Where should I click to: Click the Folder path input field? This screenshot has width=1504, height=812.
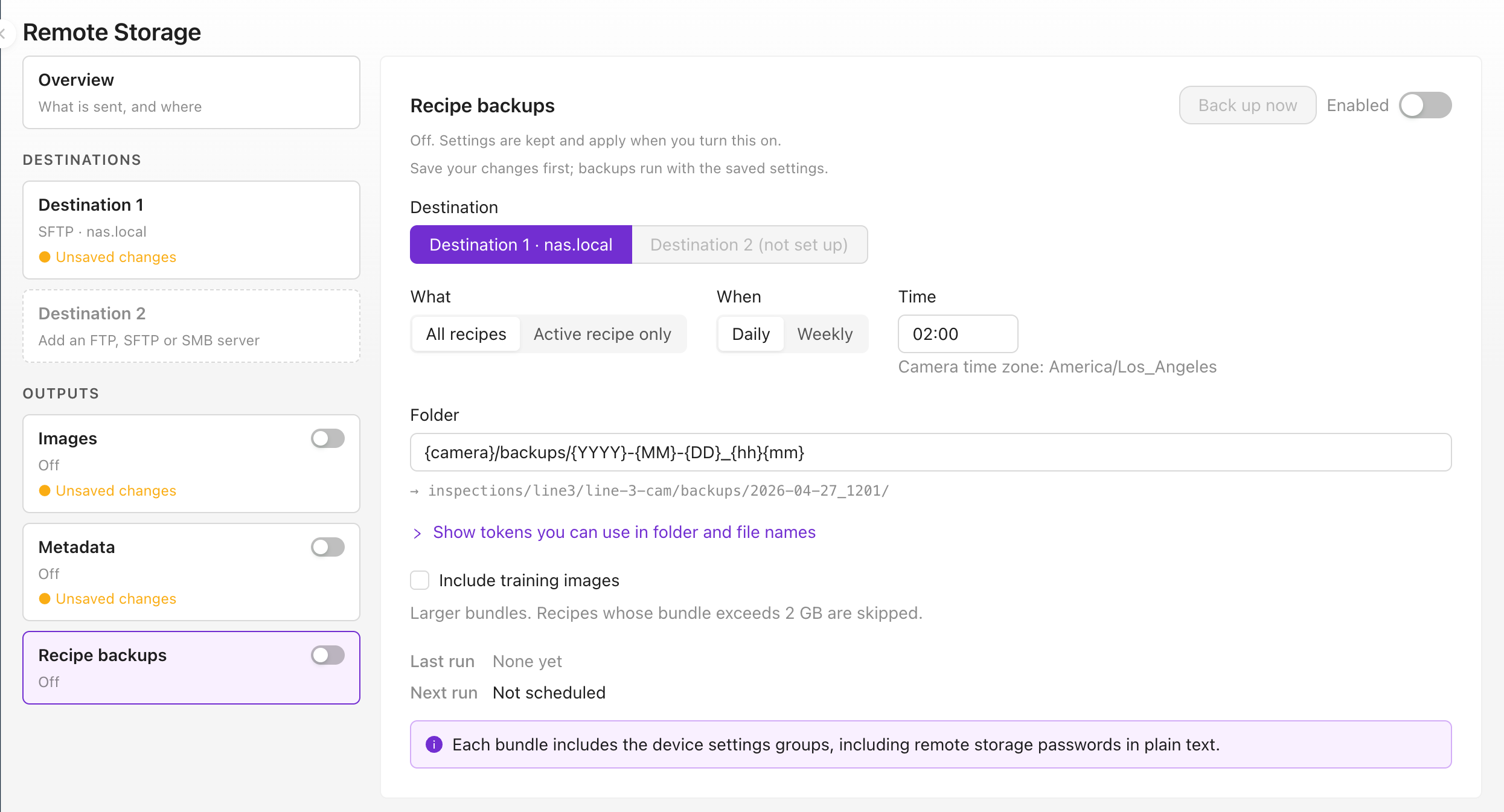pos(930,452)
